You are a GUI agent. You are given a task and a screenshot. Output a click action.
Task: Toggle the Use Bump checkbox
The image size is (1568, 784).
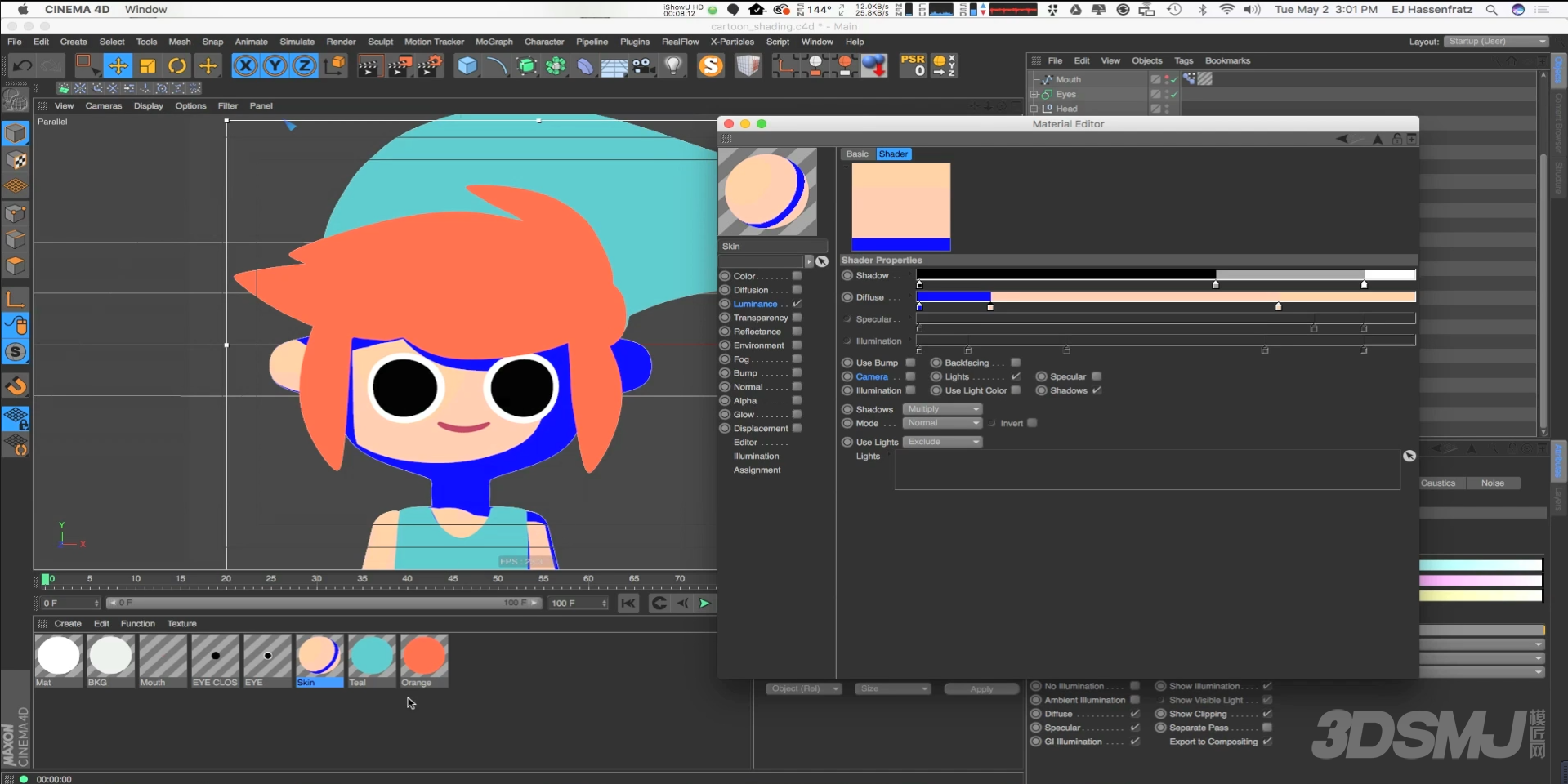(910, 363)
